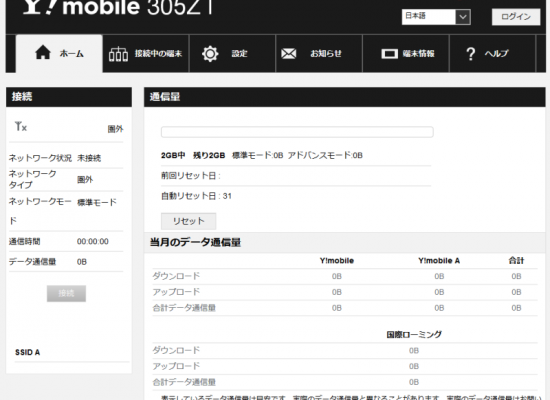Click the settings gear icon
The height and width of the screenshot is (400, 550).
click(x=210, y=54)
